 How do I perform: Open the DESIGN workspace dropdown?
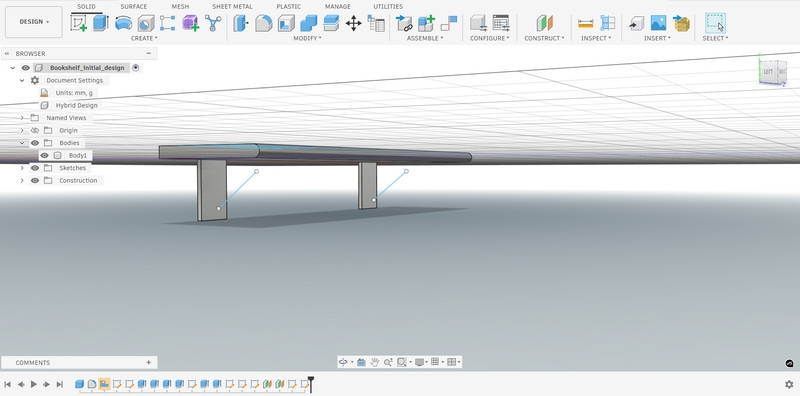pyautogui.click(x=34, y=22)
